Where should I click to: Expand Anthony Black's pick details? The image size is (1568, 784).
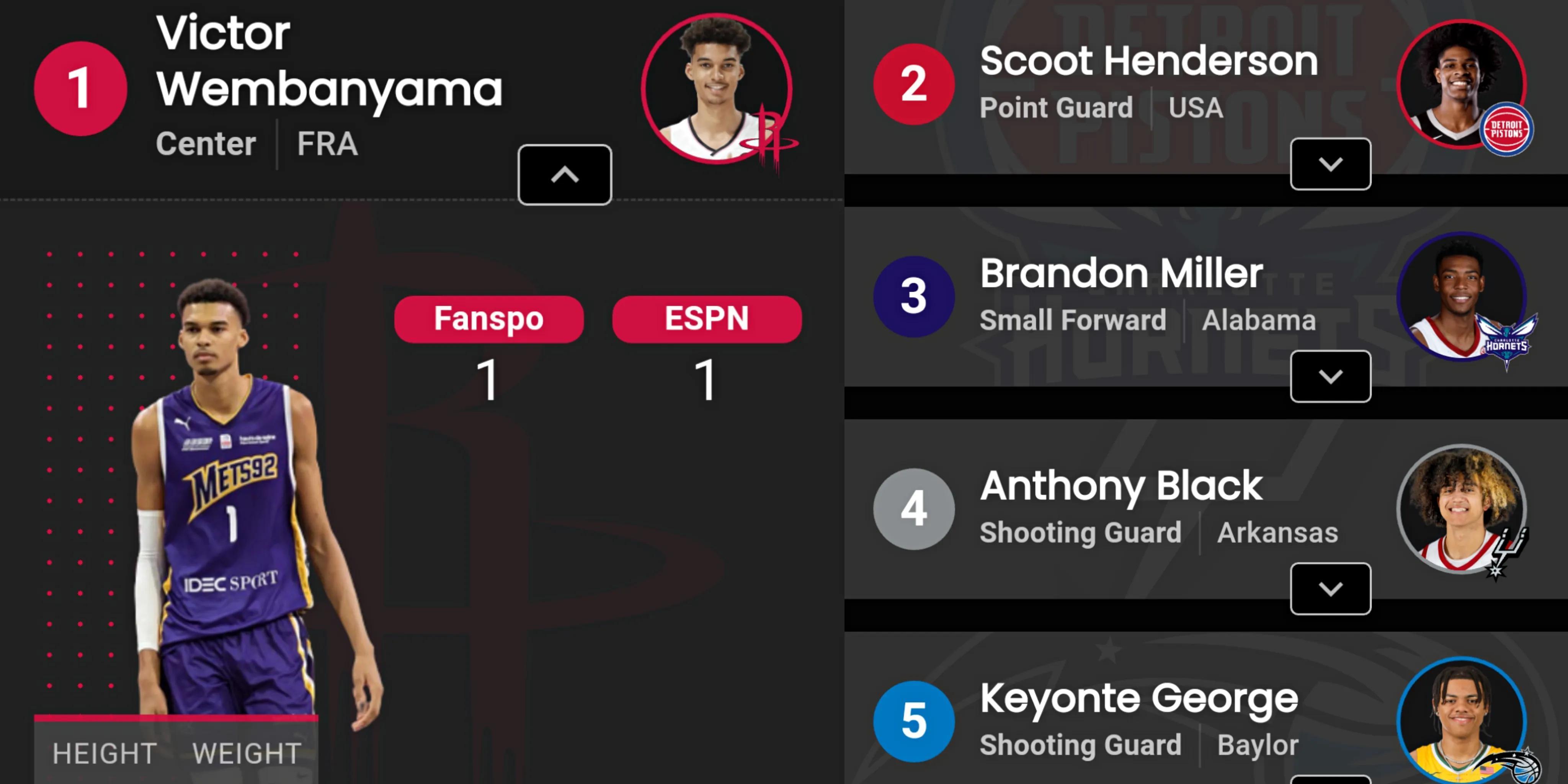(x=1330, y=589)
